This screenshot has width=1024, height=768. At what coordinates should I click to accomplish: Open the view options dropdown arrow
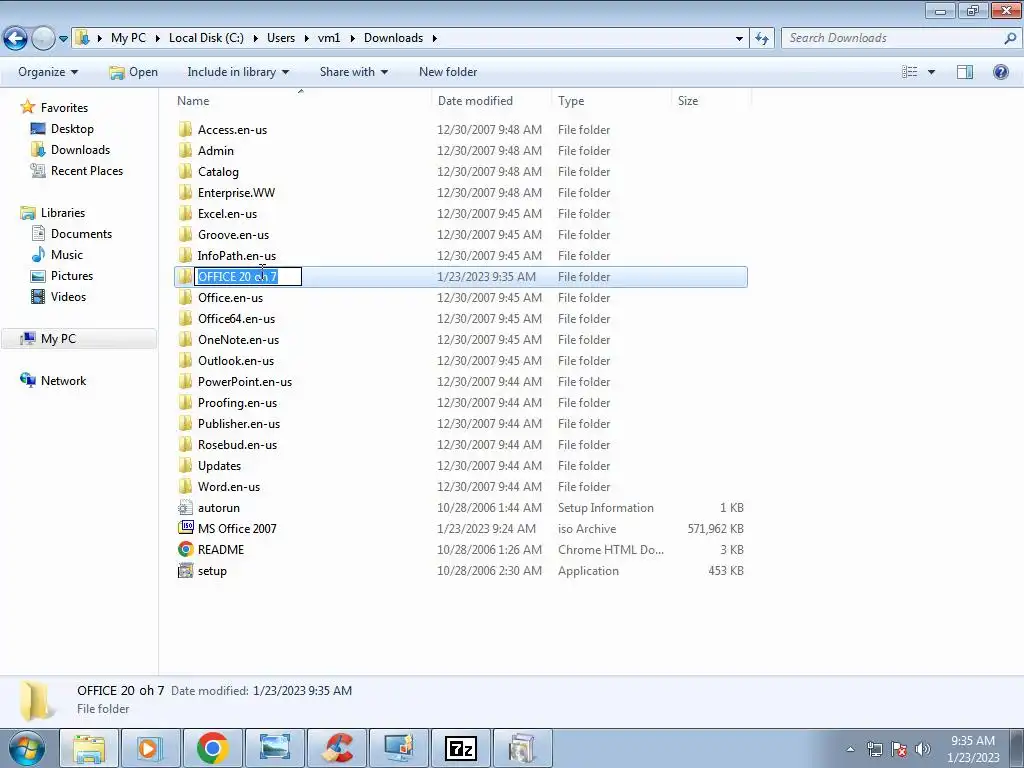(x=931, y=72)
